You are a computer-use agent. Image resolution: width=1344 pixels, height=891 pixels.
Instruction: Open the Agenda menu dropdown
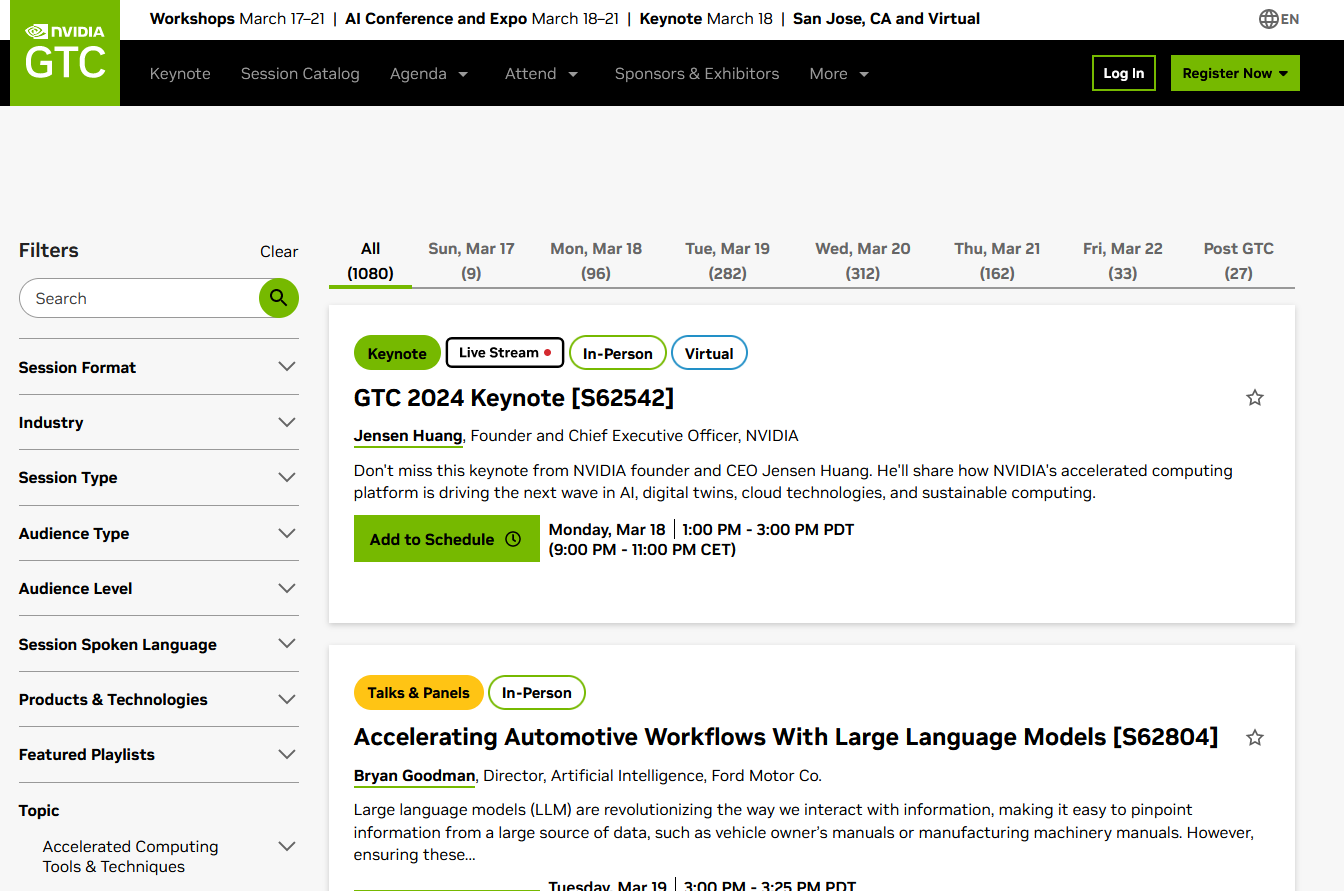click(429, 74)
